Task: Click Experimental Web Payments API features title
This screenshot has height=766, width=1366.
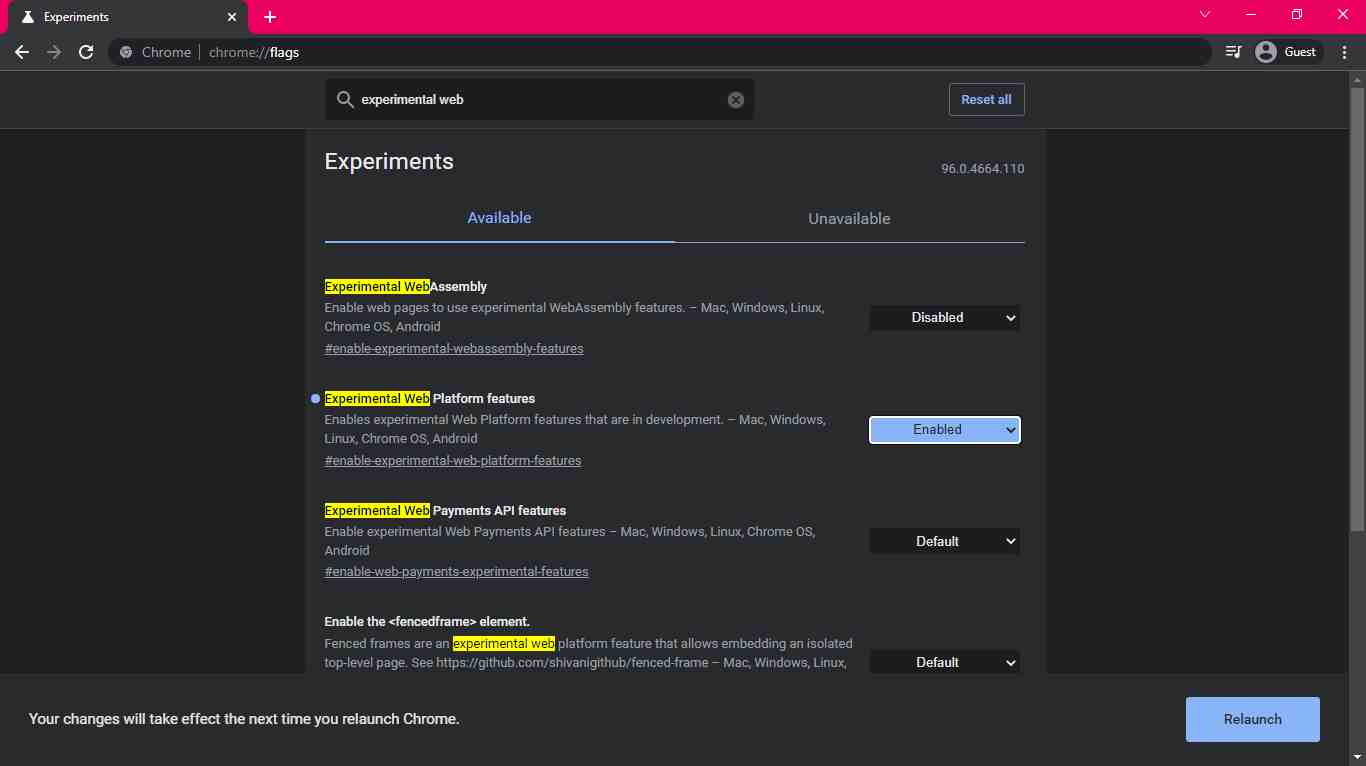Action: pos(445,511)
